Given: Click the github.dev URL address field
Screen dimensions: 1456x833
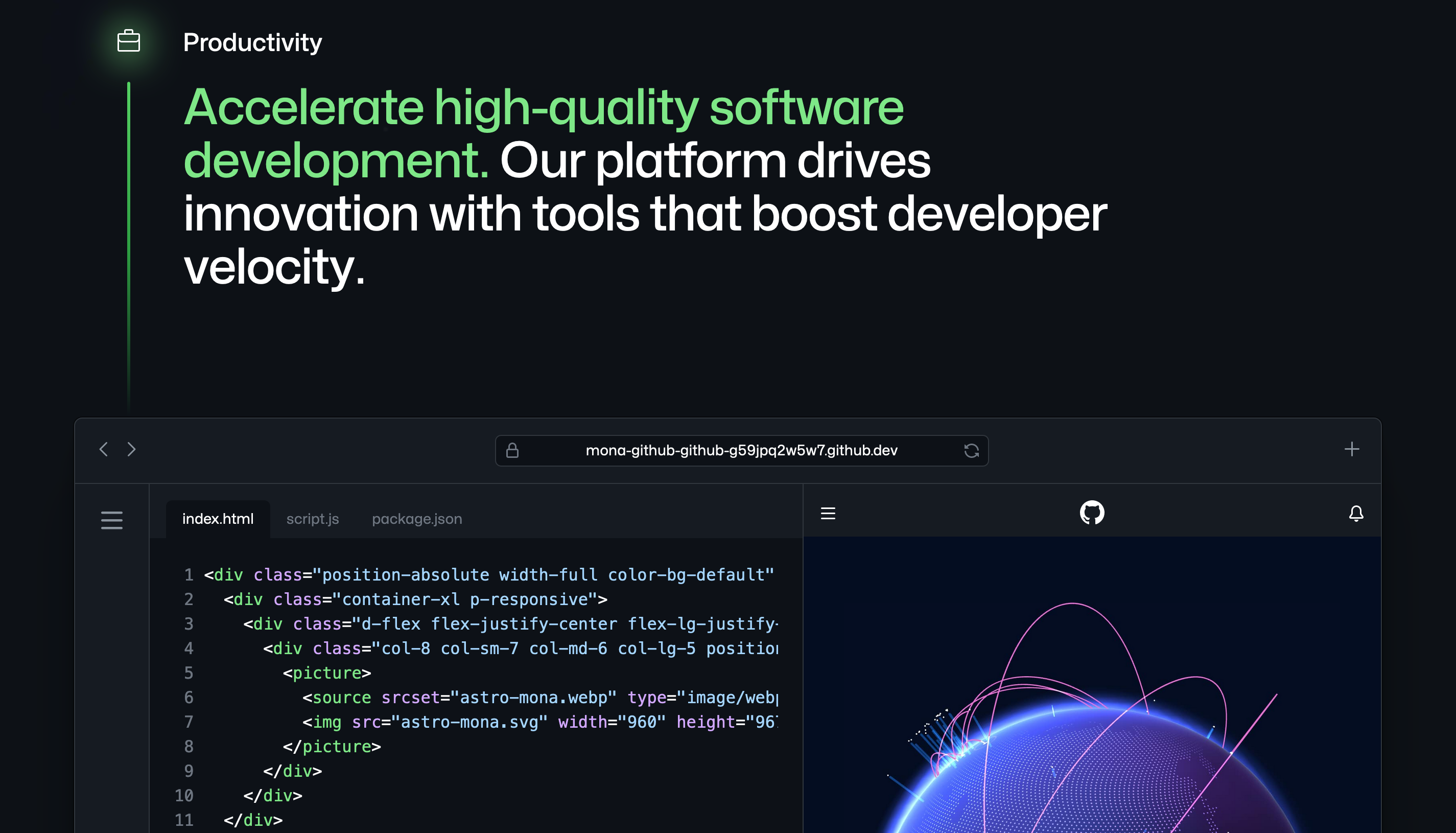Looking at the screenshot, I should [x=741, y=451].
